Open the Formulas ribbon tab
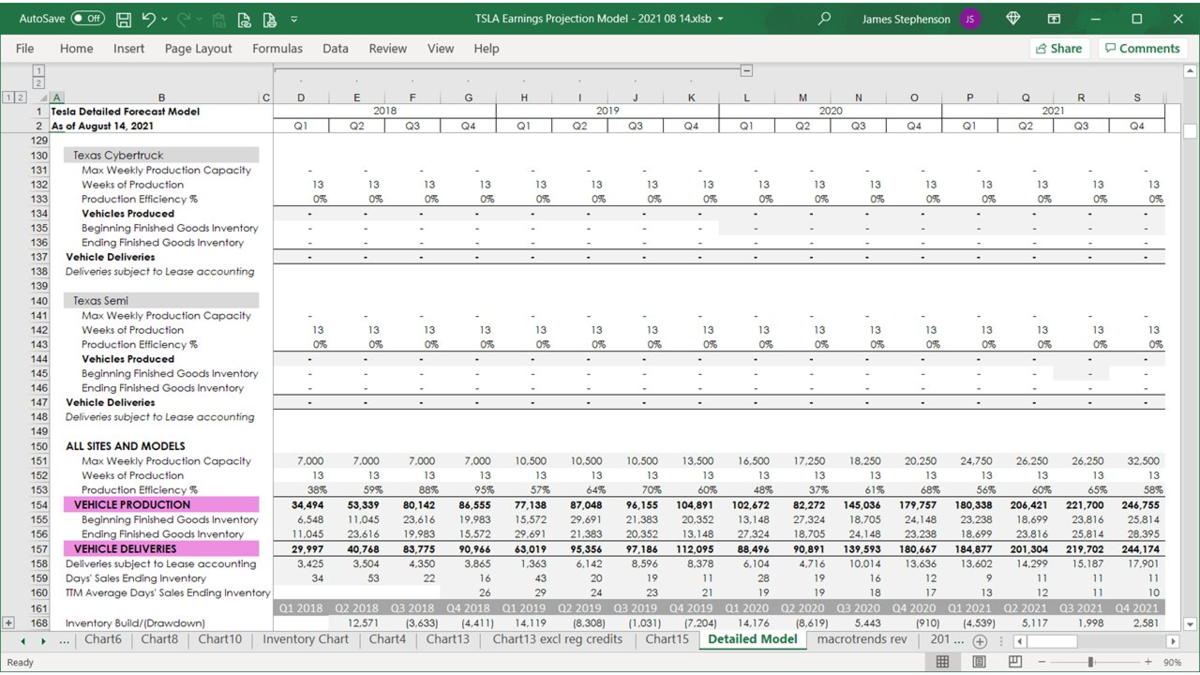 click(x=277, y=48)
